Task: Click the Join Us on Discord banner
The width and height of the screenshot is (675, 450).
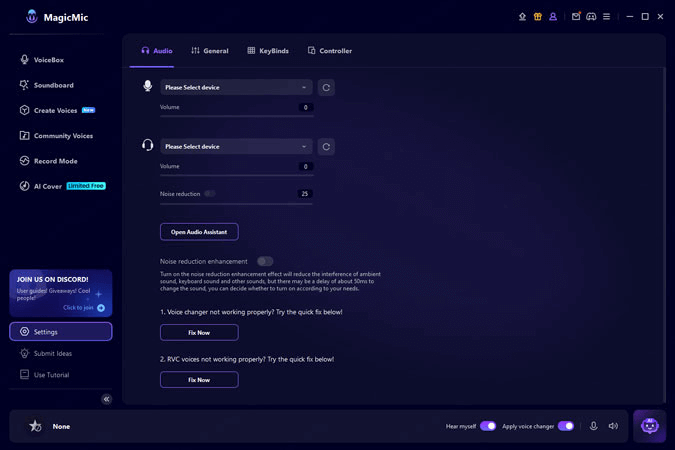Action: click(x=61, y=293)
